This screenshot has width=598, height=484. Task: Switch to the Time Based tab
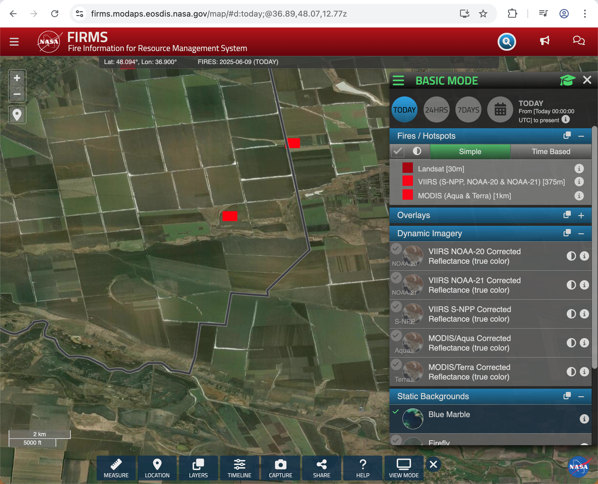coord(551,151)
